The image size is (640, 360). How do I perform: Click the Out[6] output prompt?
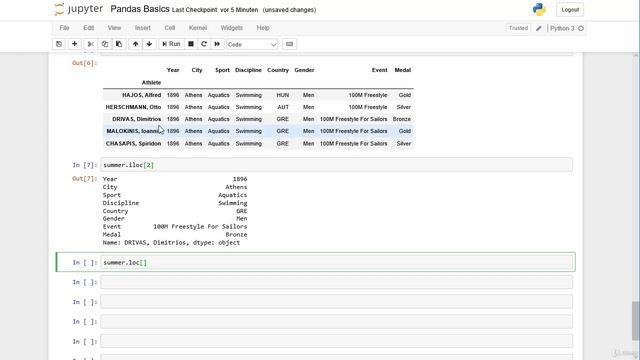click(84, 63)
